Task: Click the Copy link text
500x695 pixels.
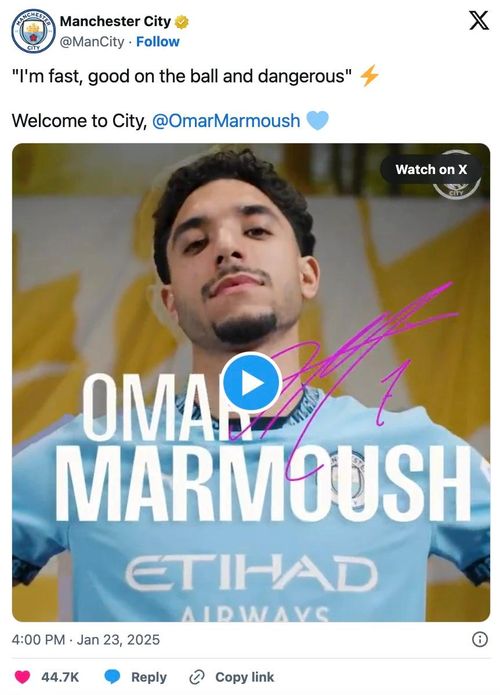Action: point(245,677)
